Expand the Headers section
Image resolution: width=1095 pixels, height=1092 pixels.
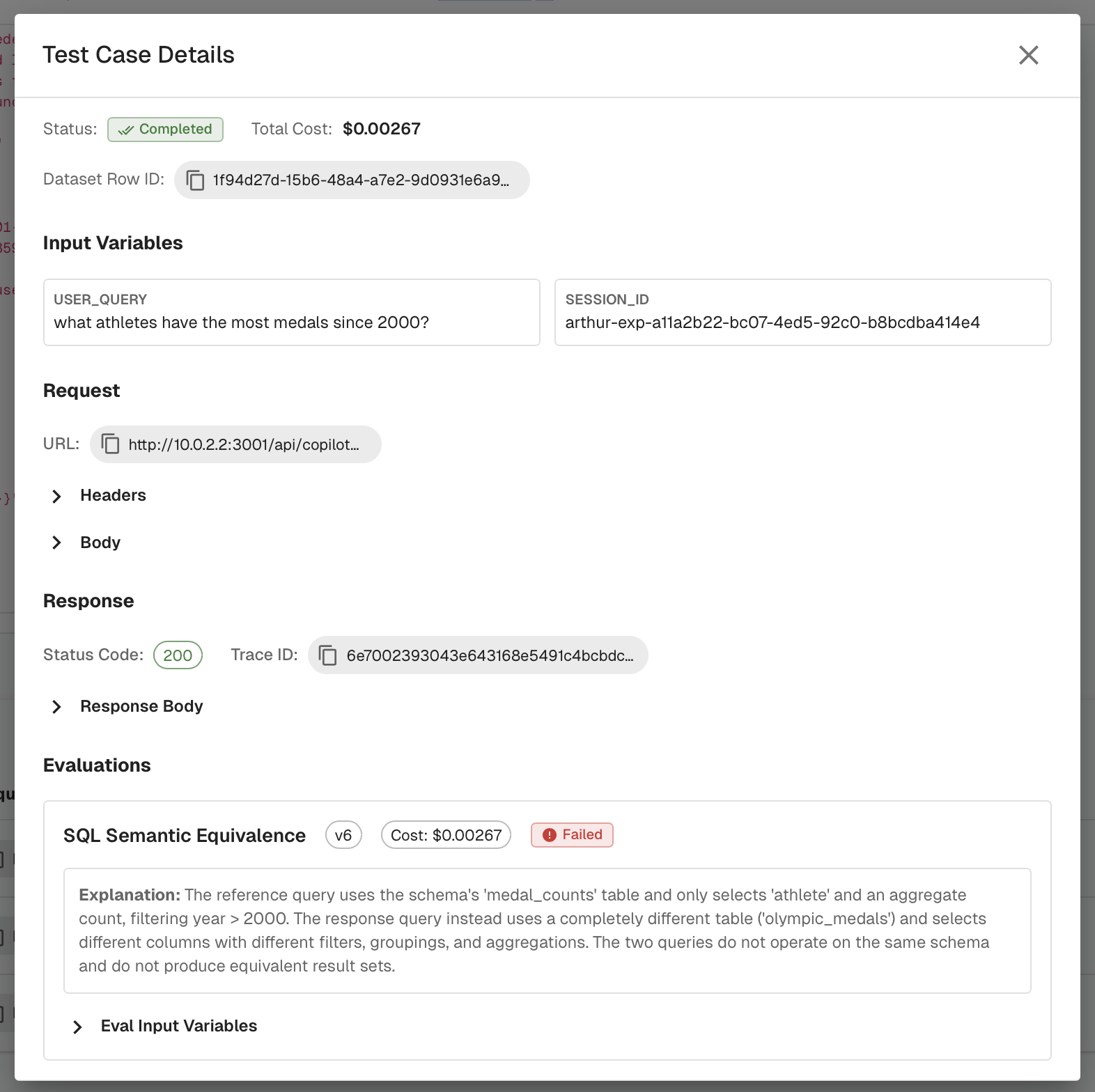[x=98, y=496]
